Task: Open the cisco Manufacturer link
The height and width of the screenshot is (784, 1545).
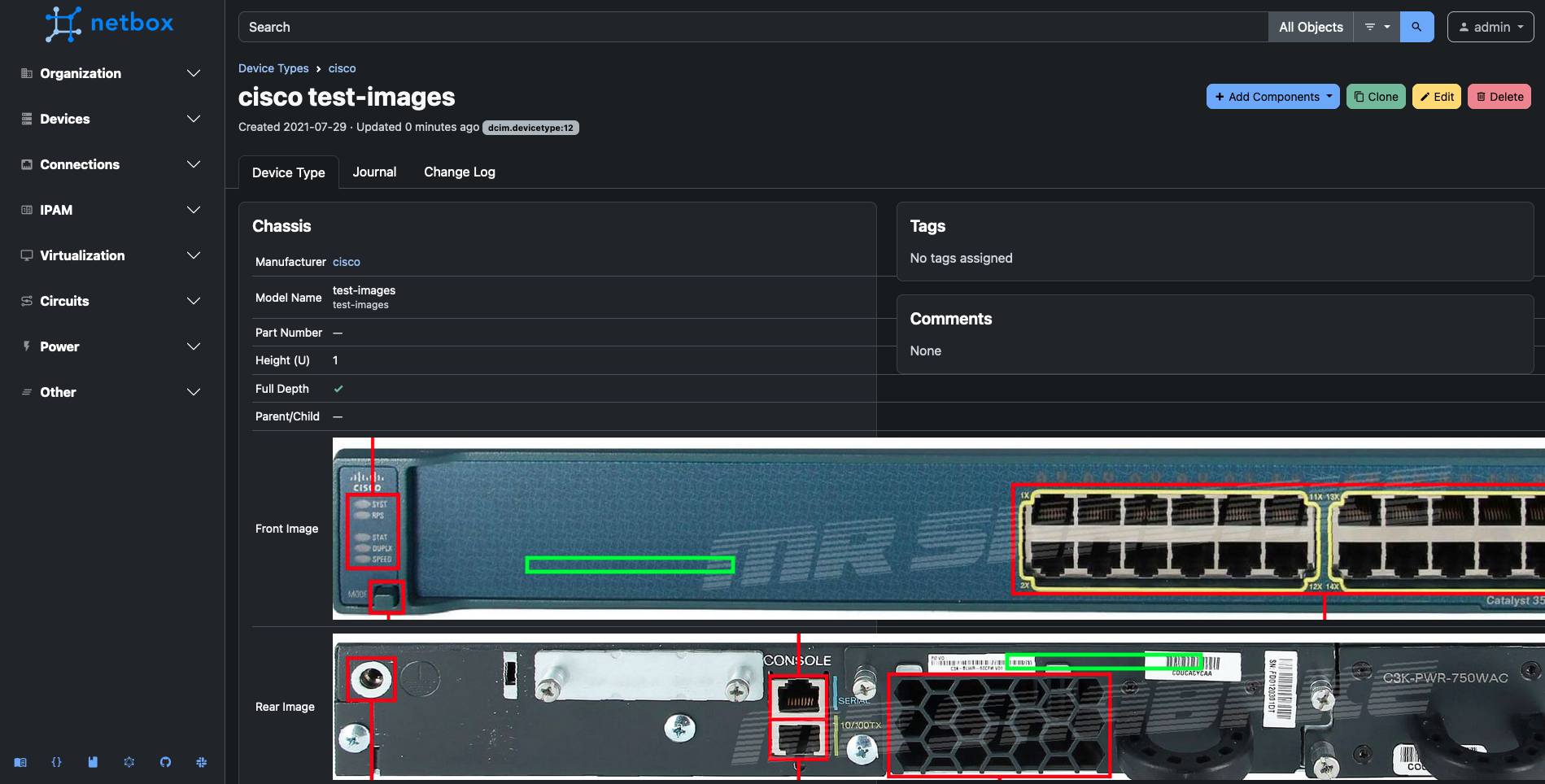Action: point(347,262)
